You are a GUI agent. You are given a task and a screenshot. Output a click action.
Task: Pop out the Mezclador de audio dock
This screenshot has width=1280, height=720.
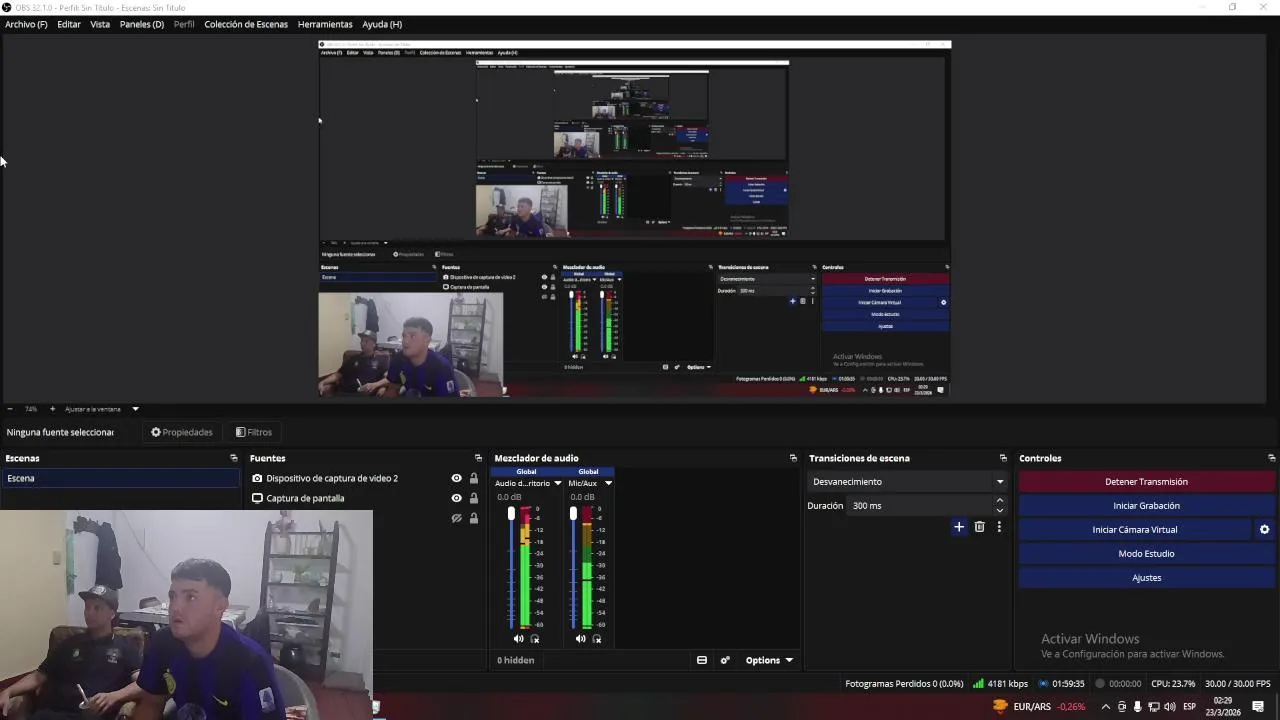click(x=793, y=458)
